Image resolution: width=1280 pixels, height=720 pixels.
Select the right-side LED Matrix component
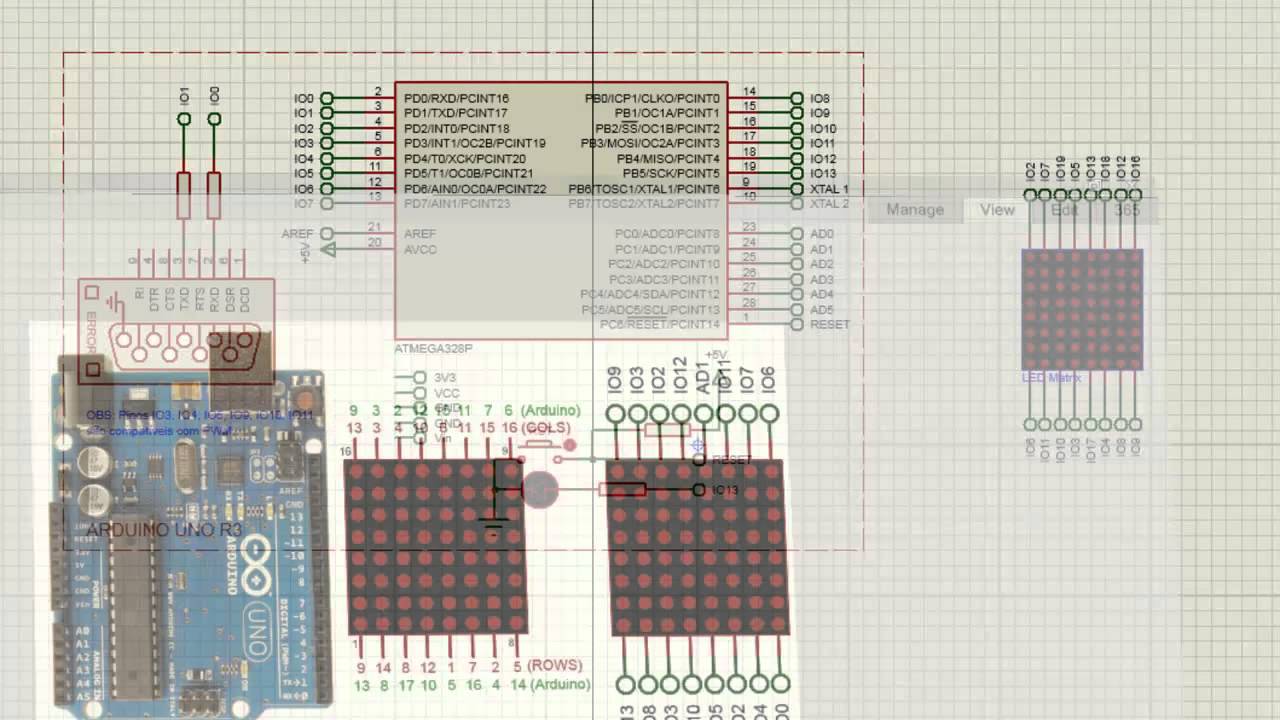pyautogui.click(x=1082, y=310)
